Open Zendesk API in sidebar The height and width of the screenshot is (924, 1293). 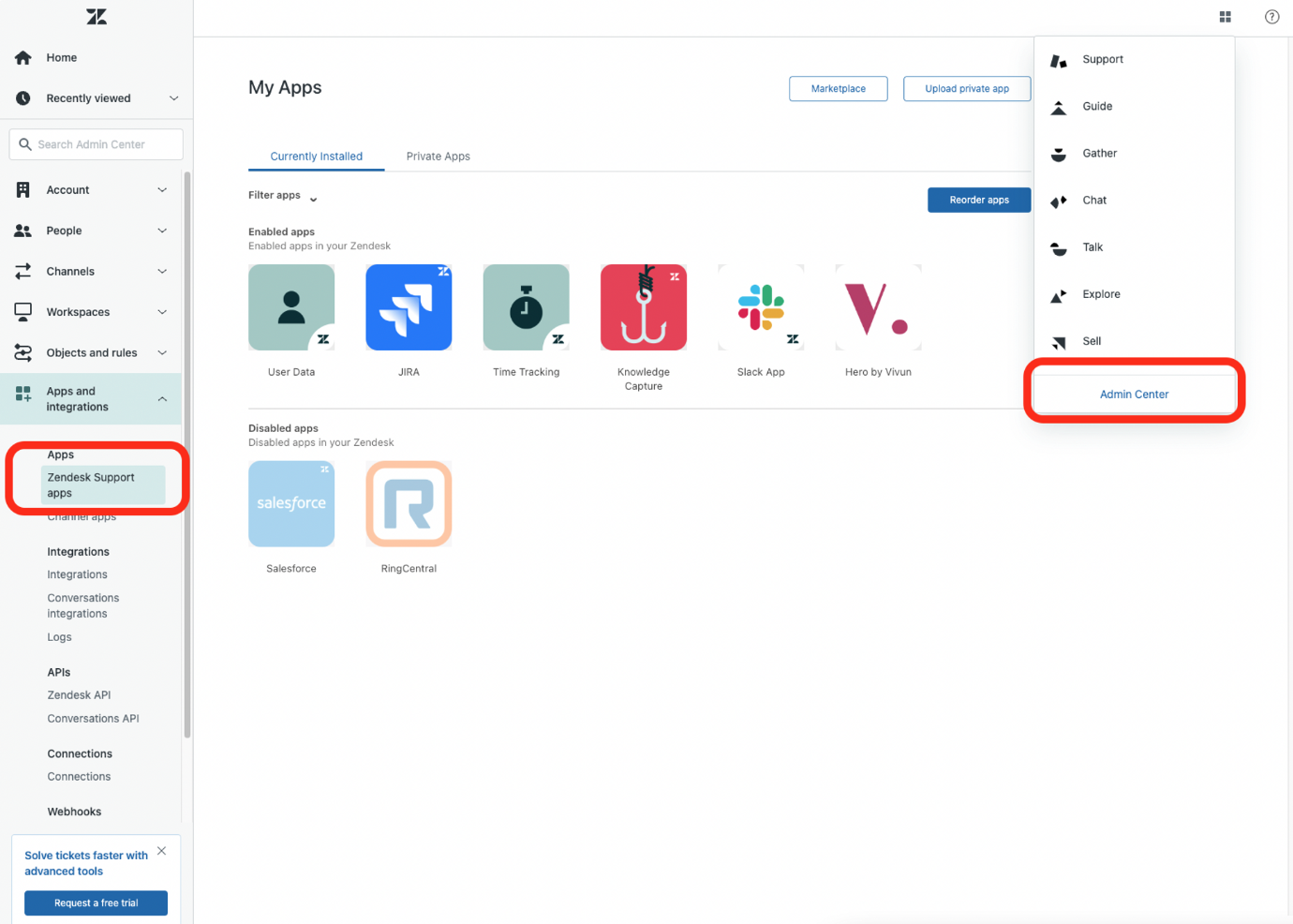[x=79, y=695]
